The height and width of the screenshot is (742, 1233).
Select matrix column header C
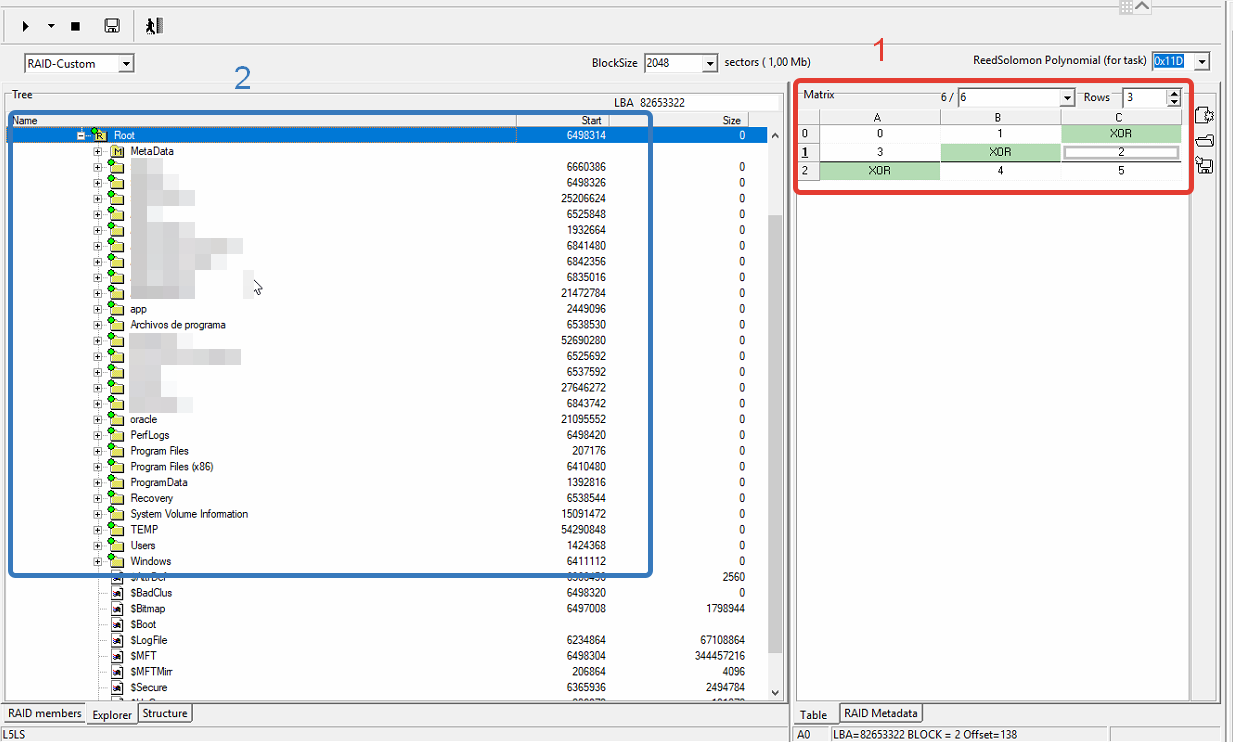coord(1120,117)
